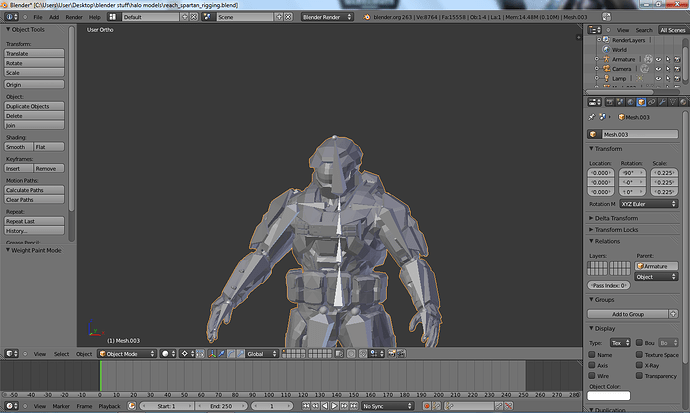Viewport: 690px width, 413px height.
Task: Open the World properties tab icon
Action: pyautogui.click(x=631, y=102)
